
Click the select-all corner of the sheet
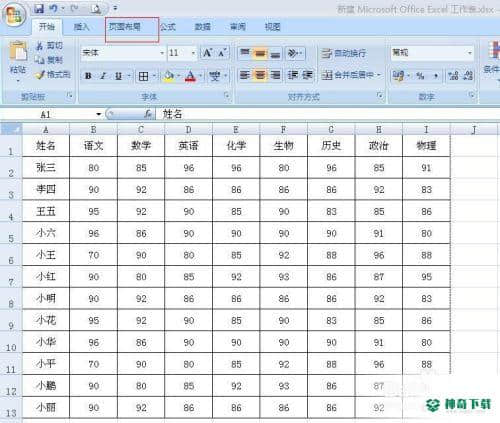[11, 129]
